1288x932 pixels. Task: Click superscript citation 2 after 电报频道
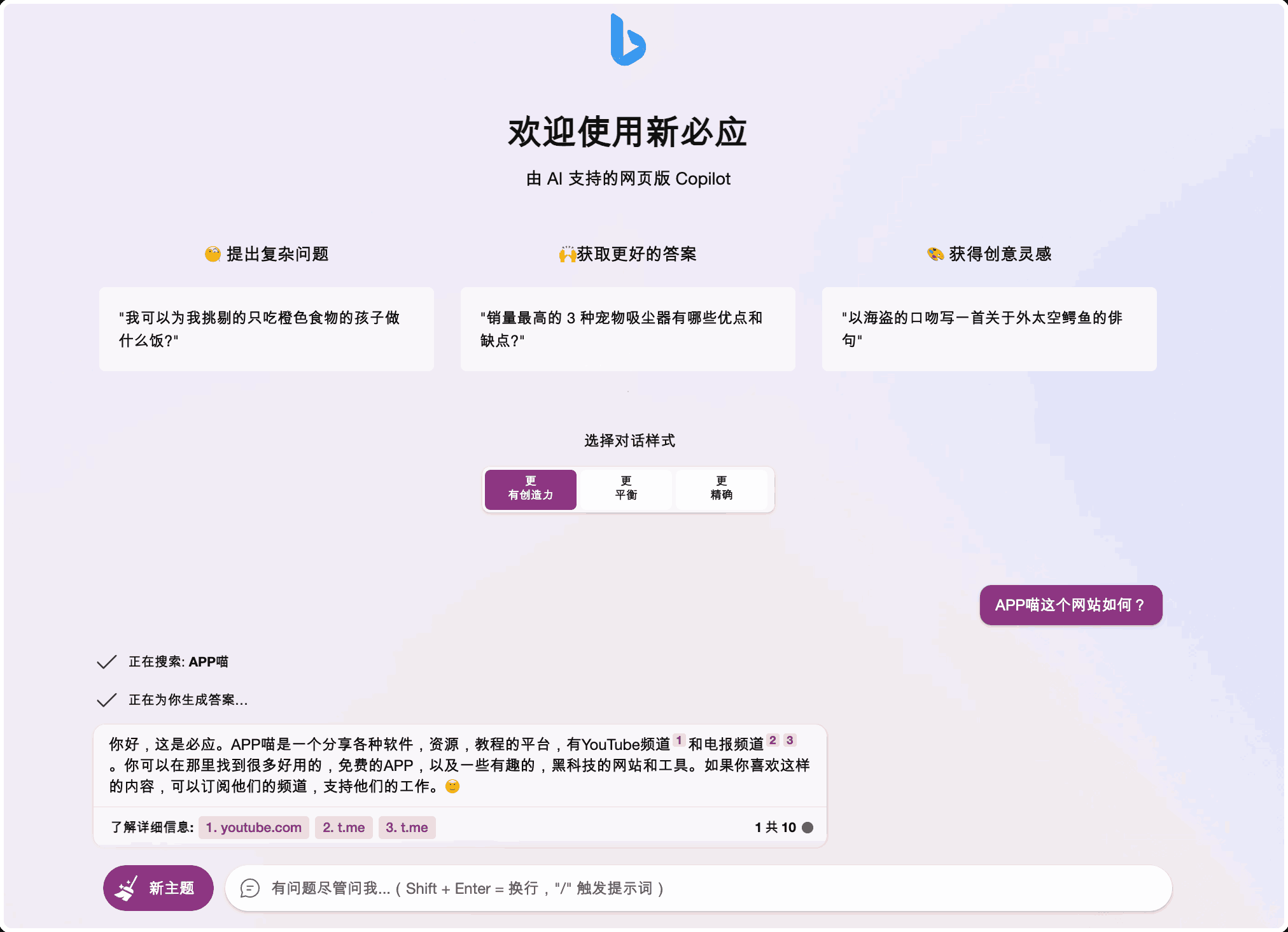(773, 740)
